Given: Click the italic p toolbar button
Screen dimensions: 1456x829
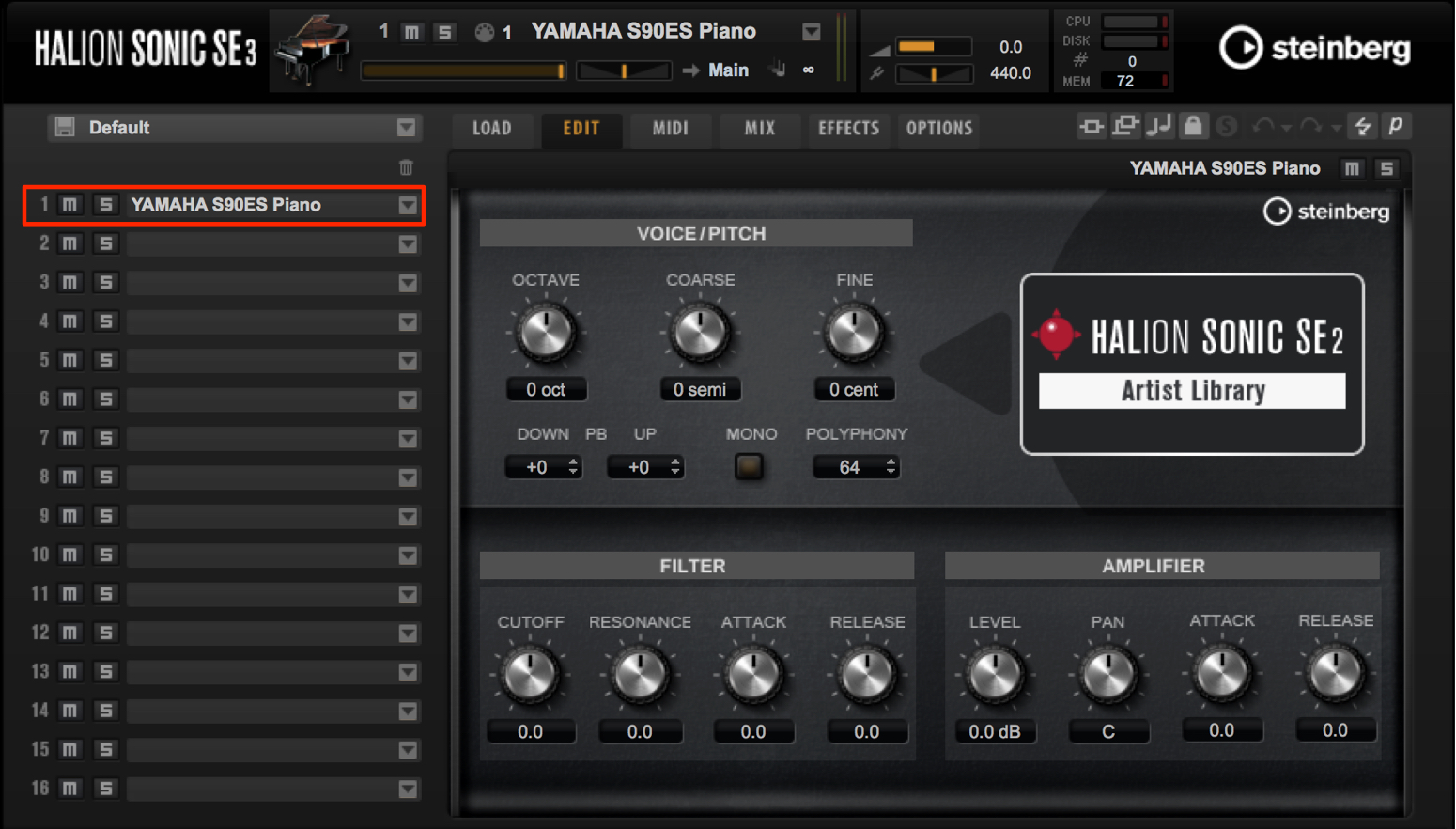Looking at the screenshot, I should (x=1396, y=125).
